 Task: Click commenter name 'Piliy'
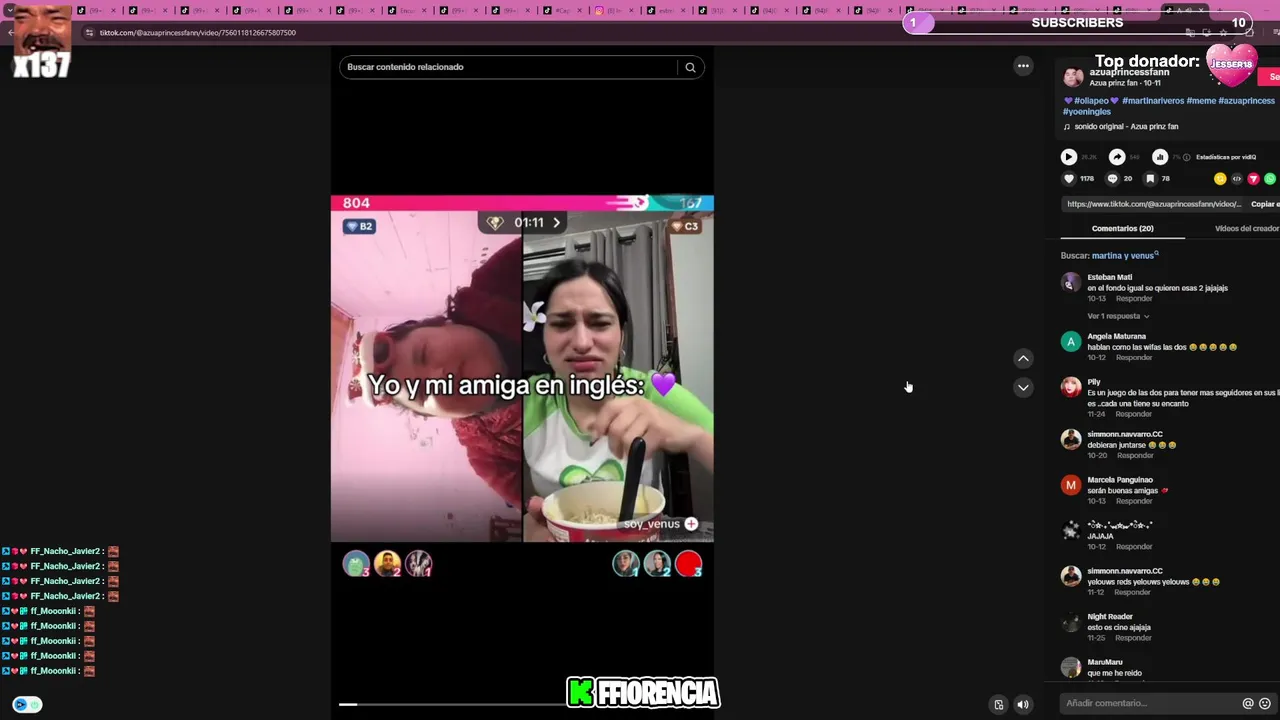click(1094, 382)
